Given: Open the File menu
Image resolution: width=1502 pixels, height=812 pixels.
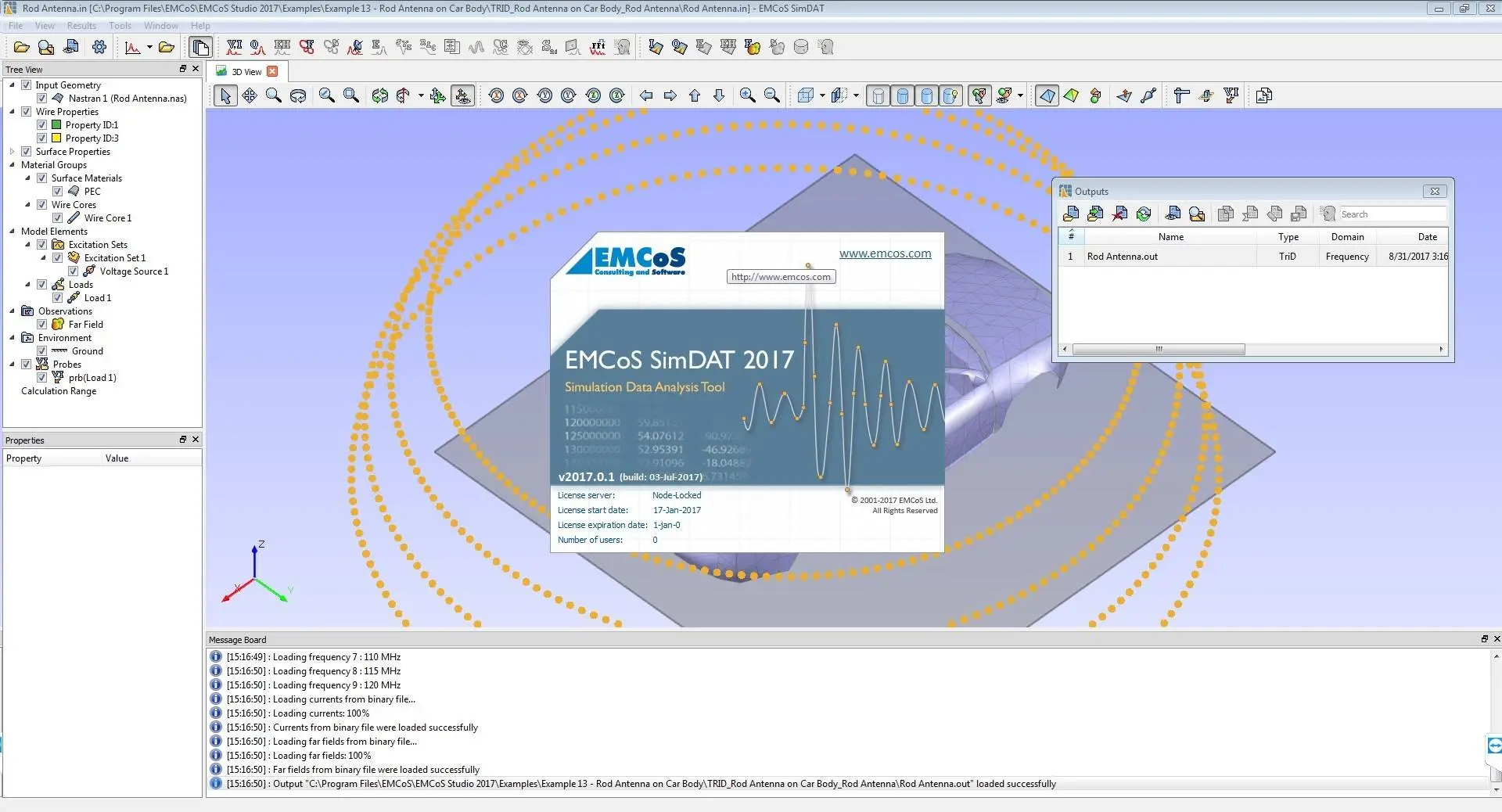Looking at the screenshot, I should [x=16, y=25].
